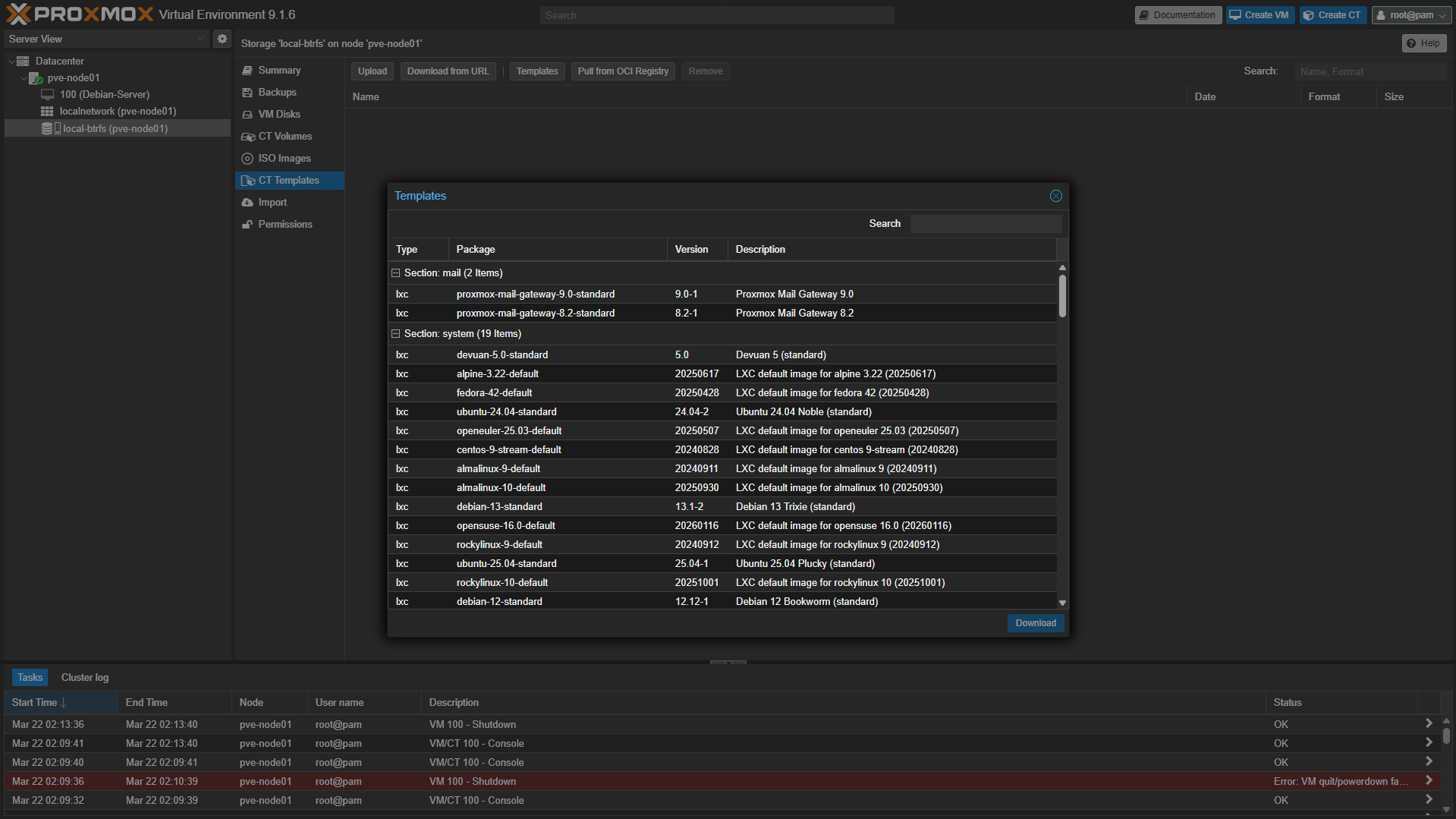Click the task log scrollbar thumb

[x=1446, y=736]
